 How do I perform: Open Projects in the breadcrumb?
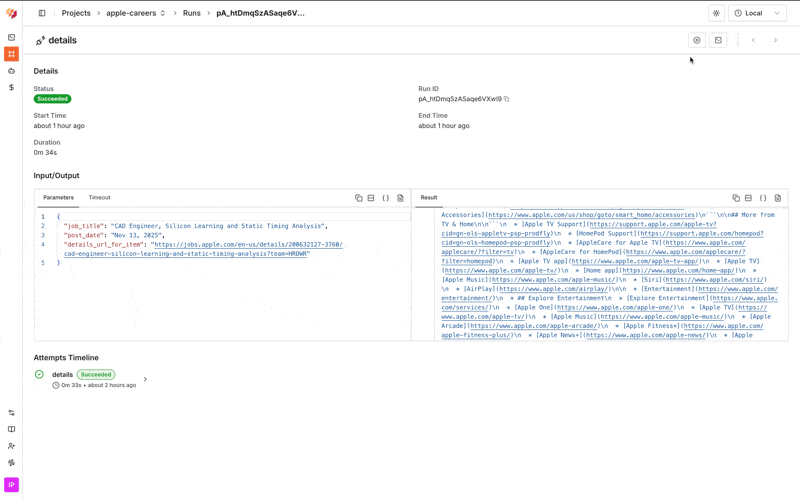(76, 13)
